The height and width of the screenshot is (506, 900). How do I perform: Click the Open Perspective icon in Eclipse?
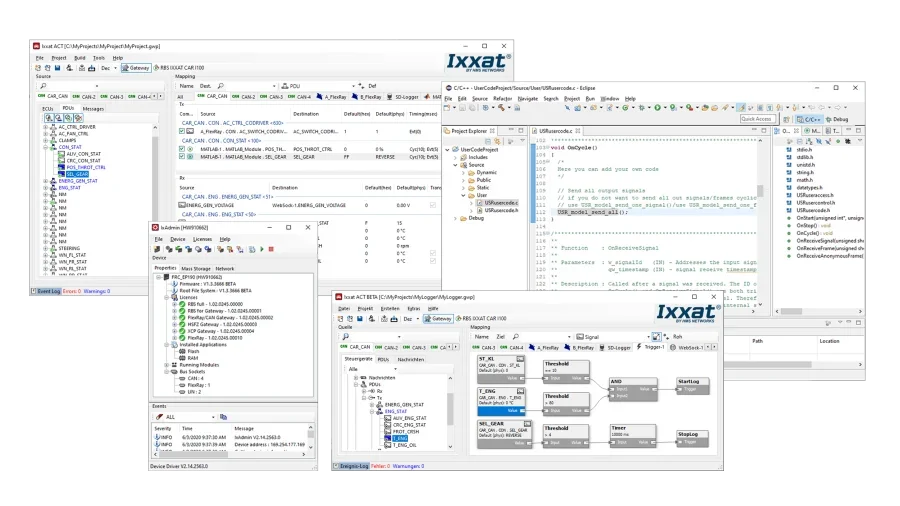(x=786, y=119)
